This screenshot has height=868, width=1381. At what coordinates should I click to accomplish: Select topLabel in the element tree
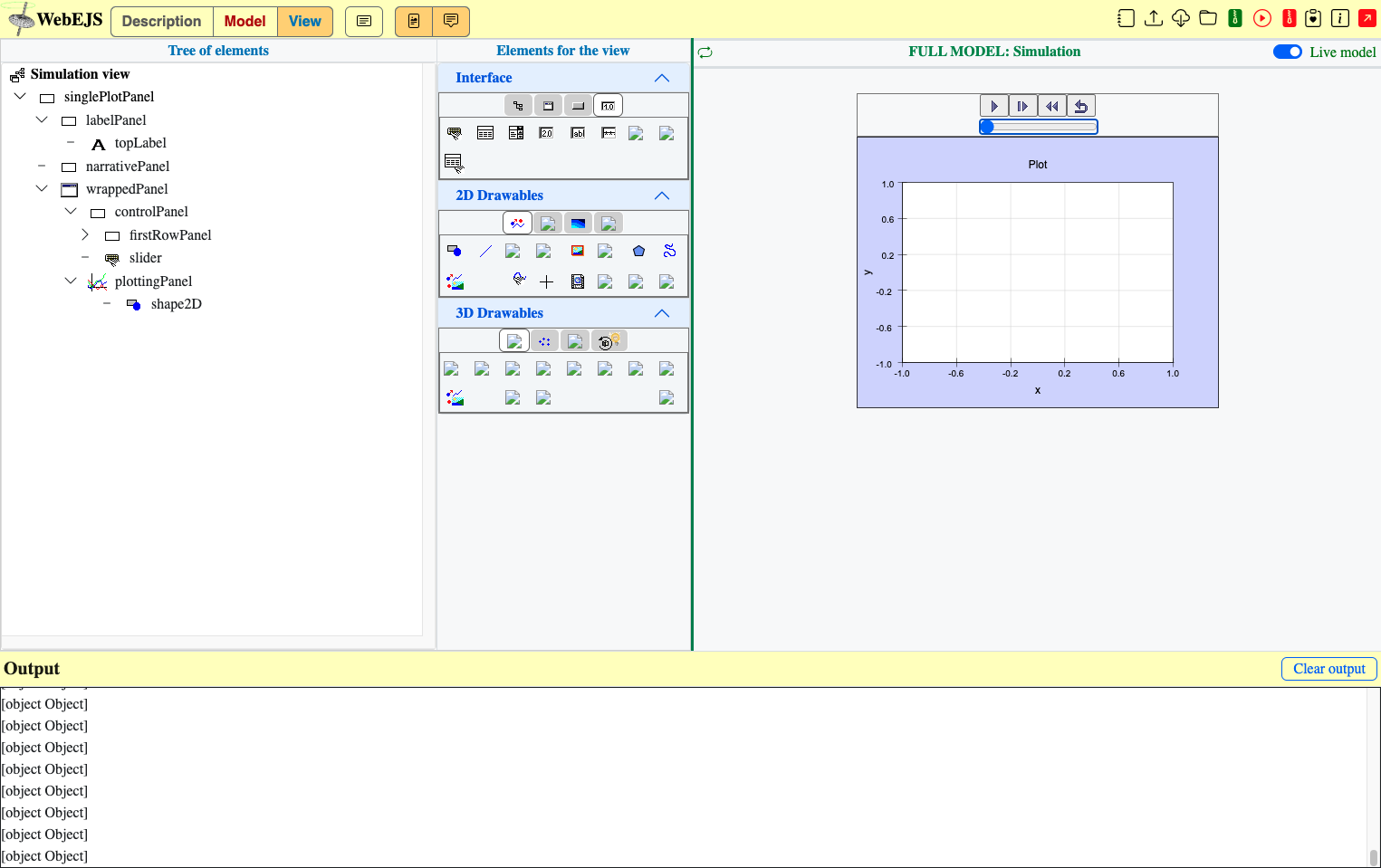tap(140, 143)
